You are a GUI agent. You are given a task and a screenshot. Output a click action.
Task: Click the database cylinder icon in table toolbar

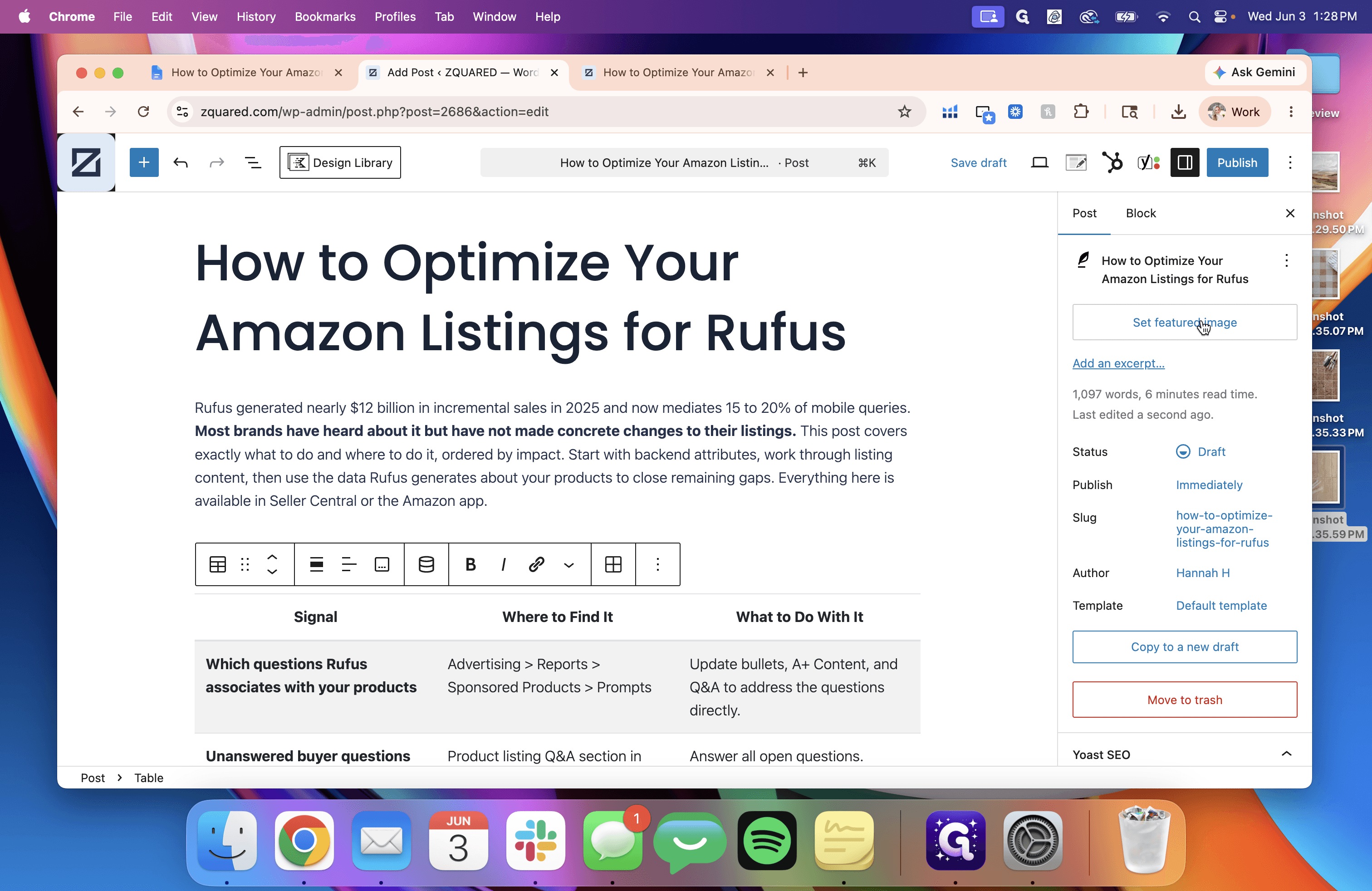click(426, 564)
